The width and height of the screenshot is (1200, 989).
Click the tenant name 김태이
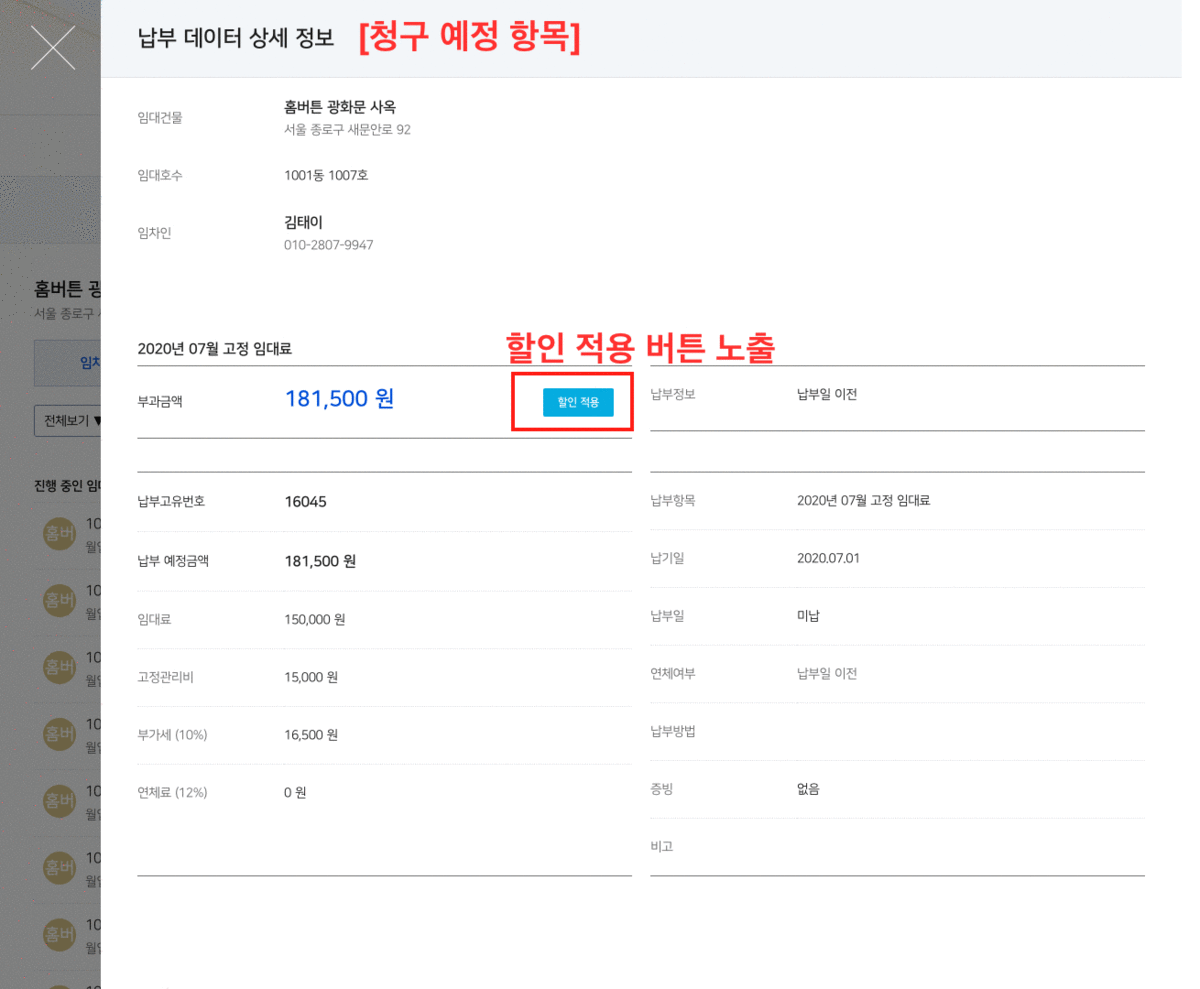[303, 222]
